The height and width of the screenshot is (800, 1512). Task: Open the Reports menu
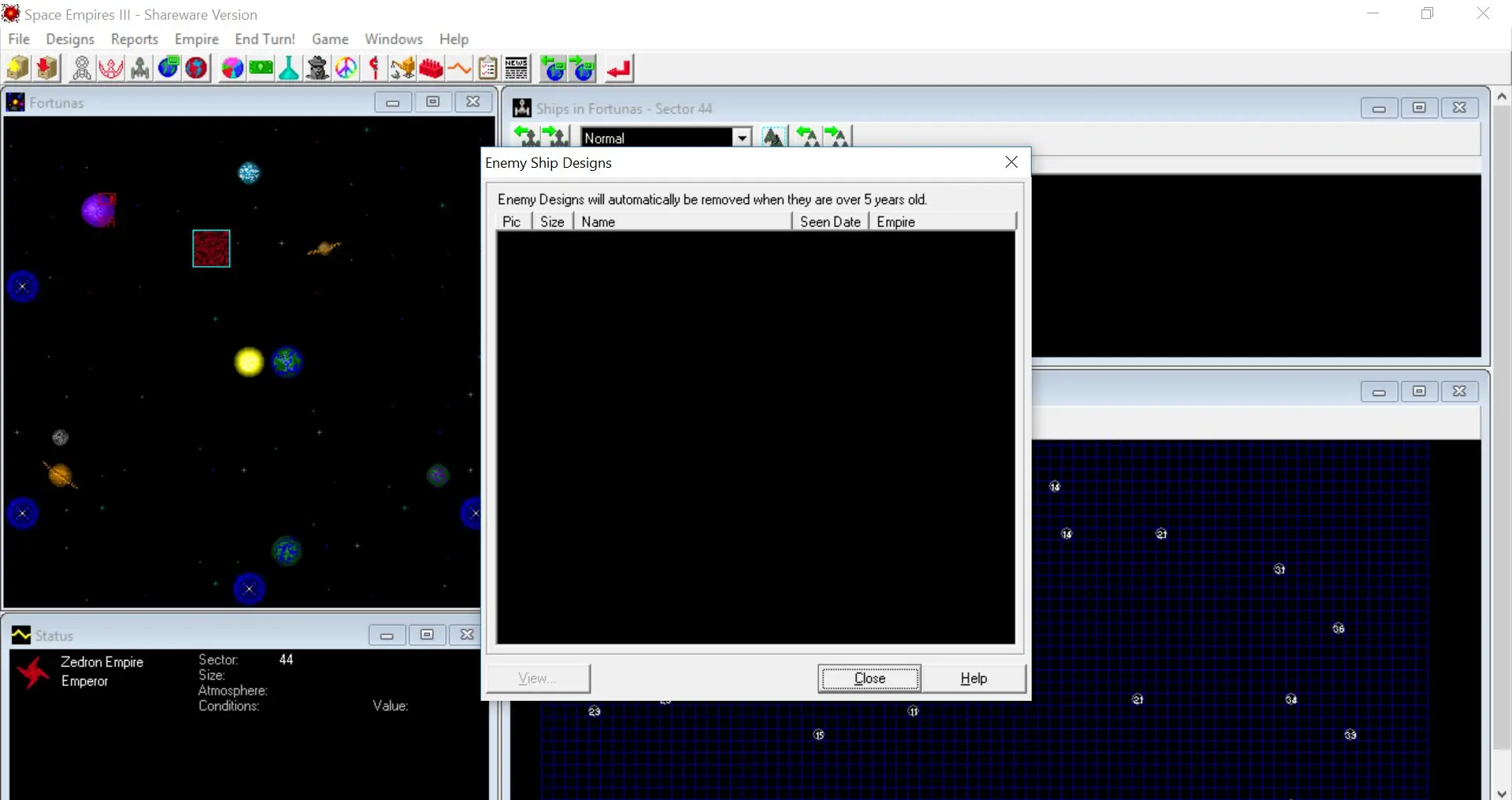135,39
